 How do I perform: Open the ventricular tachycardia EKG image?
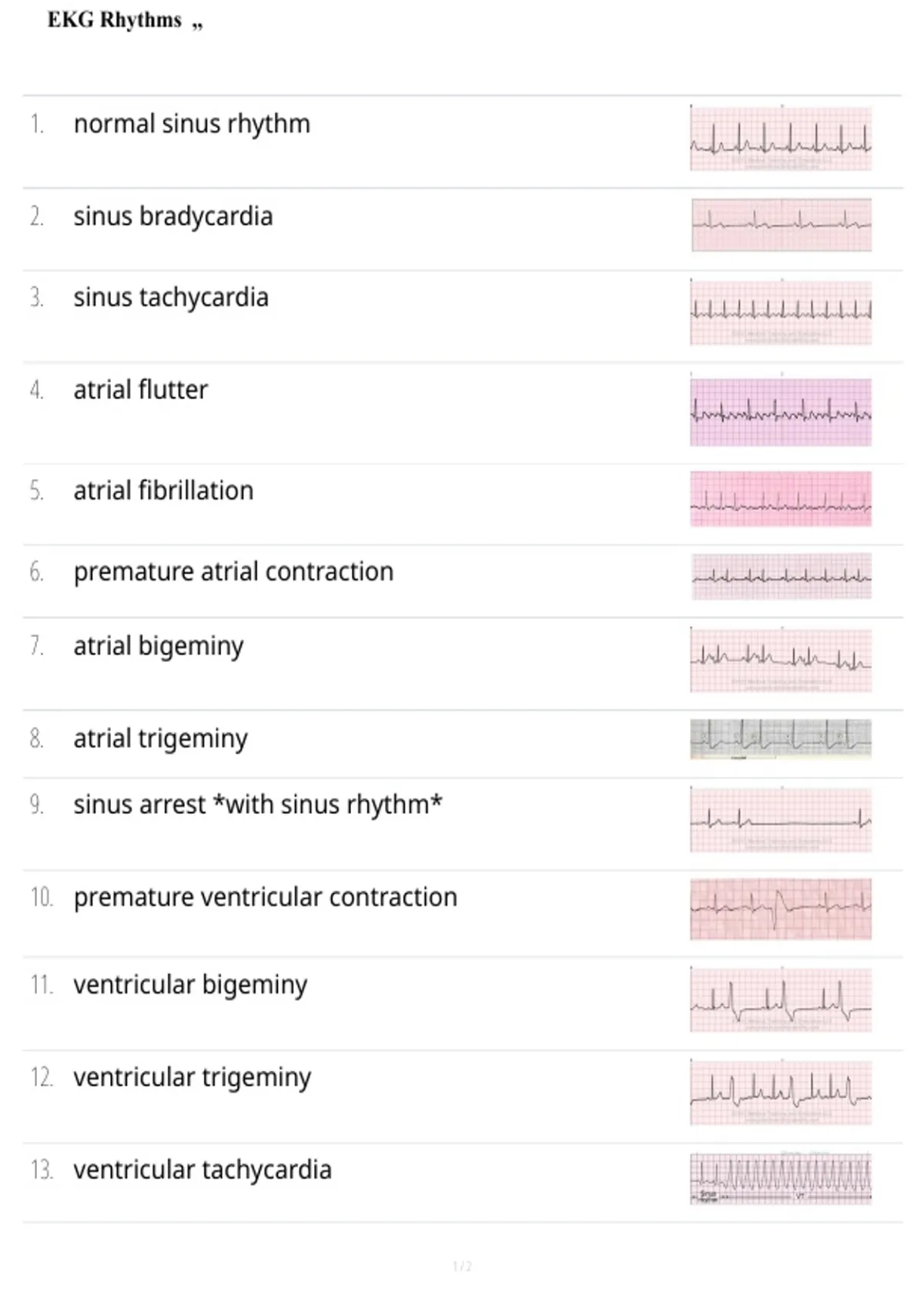tap(781, 1178)
